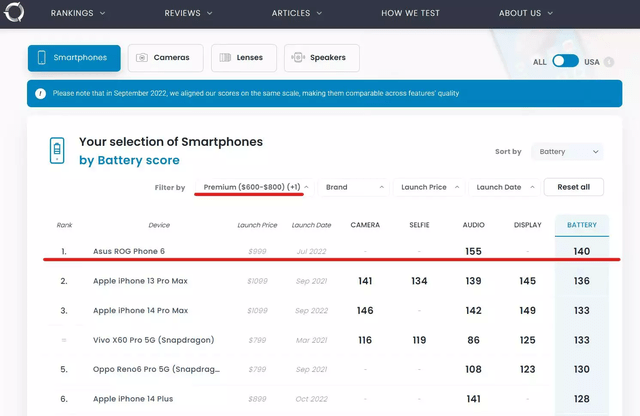
Task: Open the Apple iPhone 14 Pro Max entry
Action: [140, 310]
